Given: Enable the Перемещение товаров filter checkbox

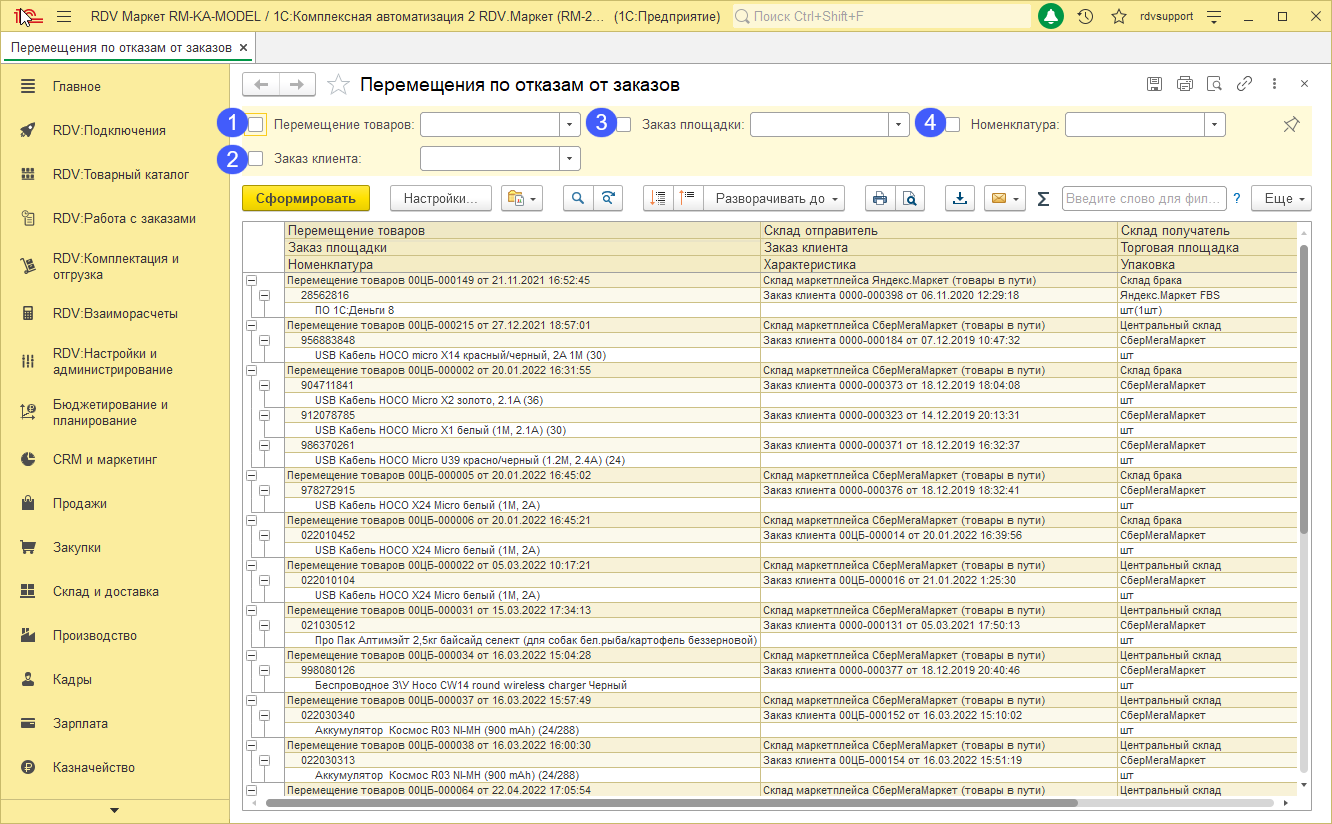Looking at the screenshot, I should pyautogui.click(x=256, y=125).
